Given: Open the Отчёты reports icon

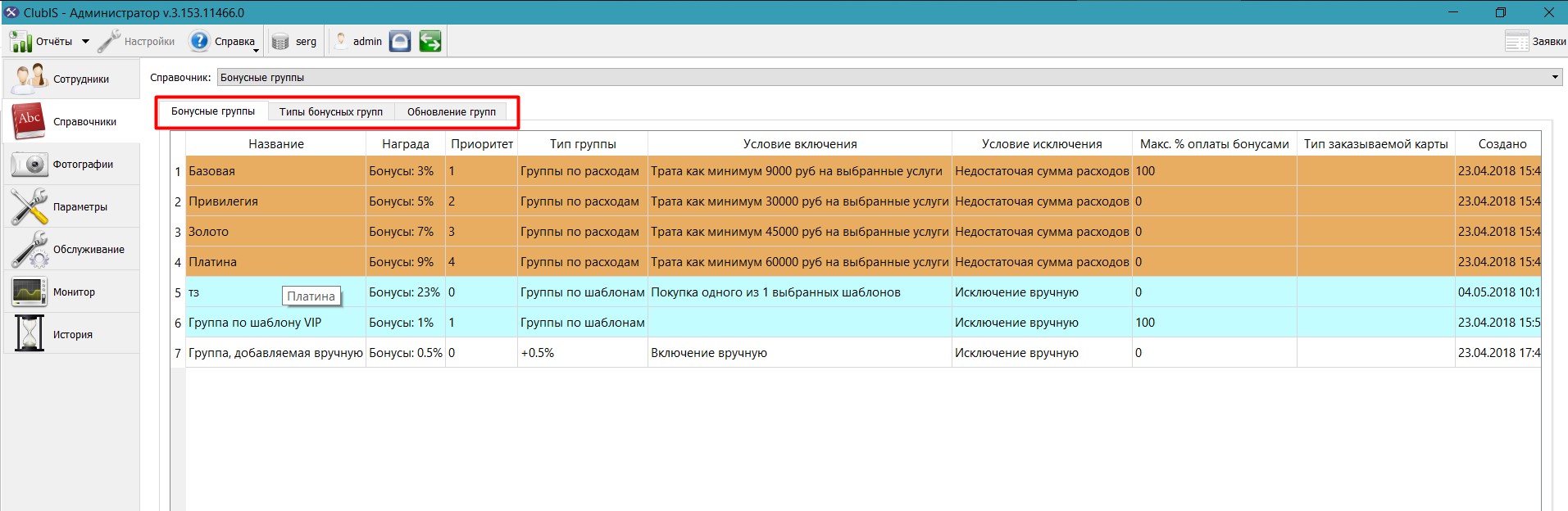Looking at the screenshot, I should (x=20, y=41).
